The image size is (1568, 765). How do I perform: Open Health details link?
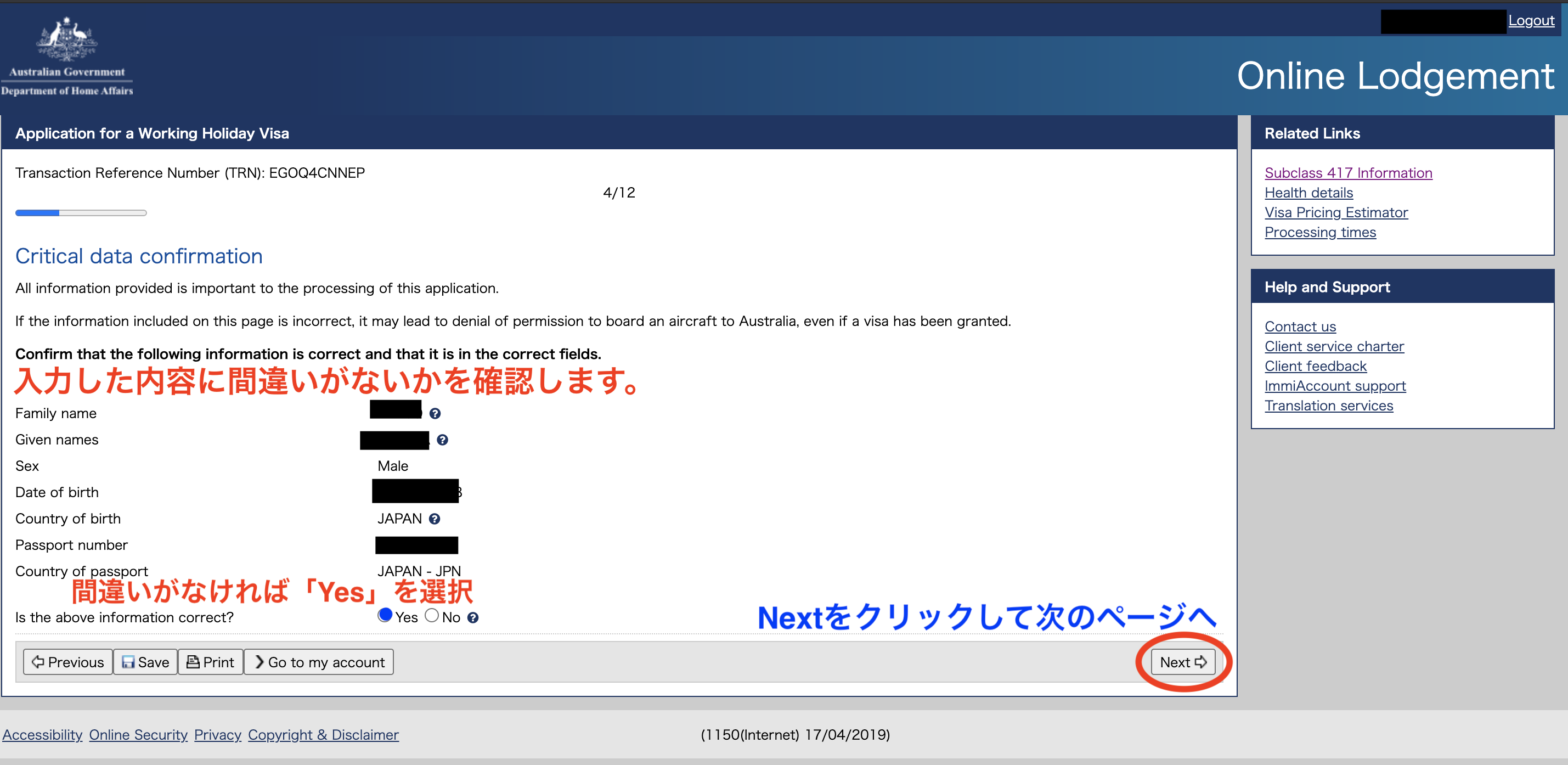tap(1308, 193)
